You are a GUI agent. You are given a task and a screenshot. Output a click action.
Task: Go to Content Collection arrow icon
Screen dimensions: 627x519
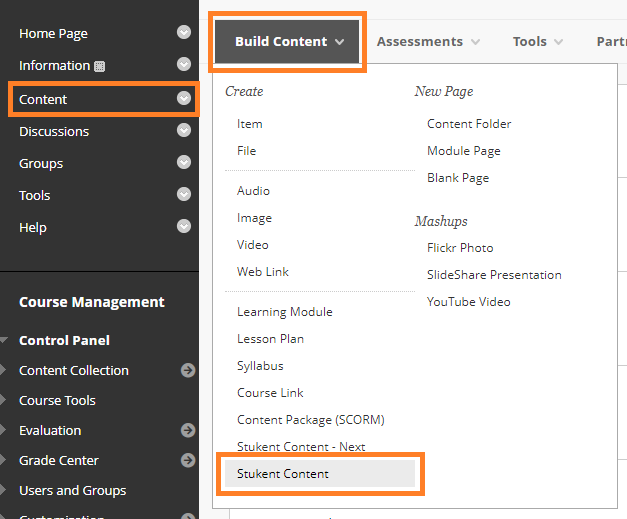click(188, 370)
